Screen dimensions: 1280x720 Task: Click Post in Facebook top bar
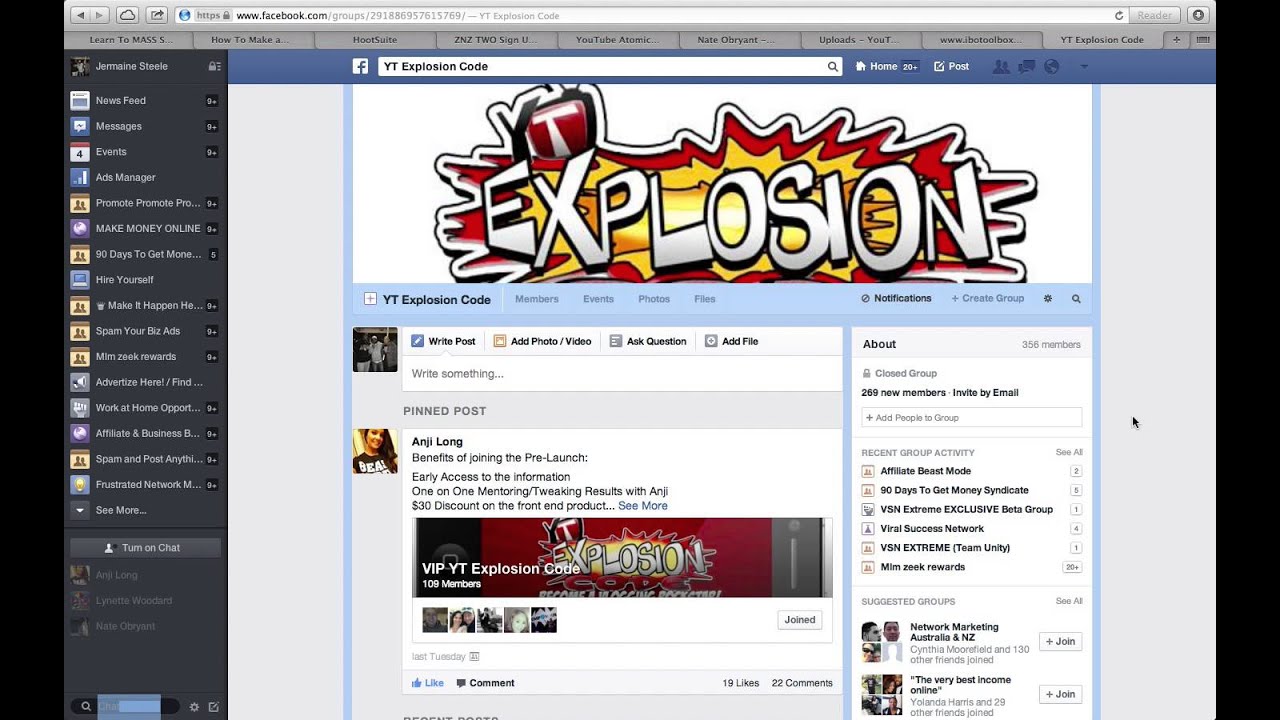coord(951,66)
